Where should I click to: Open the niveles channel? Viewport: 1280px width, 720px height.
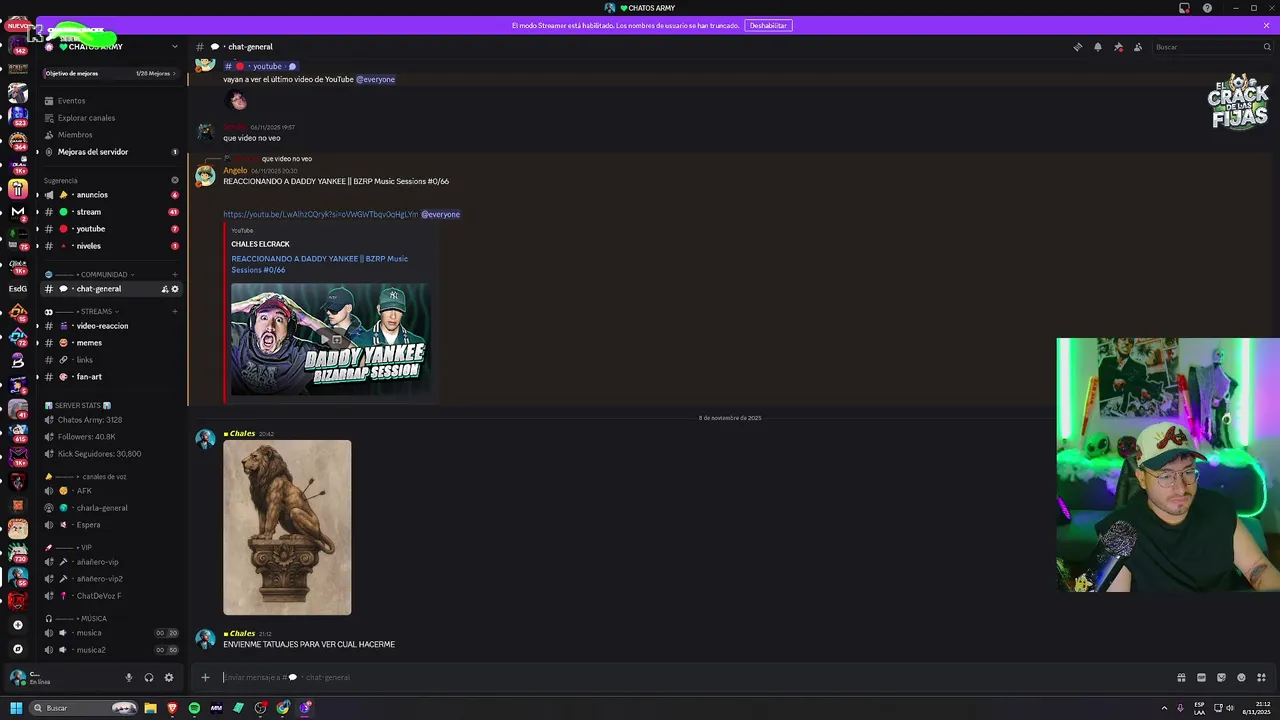[110, 246]
